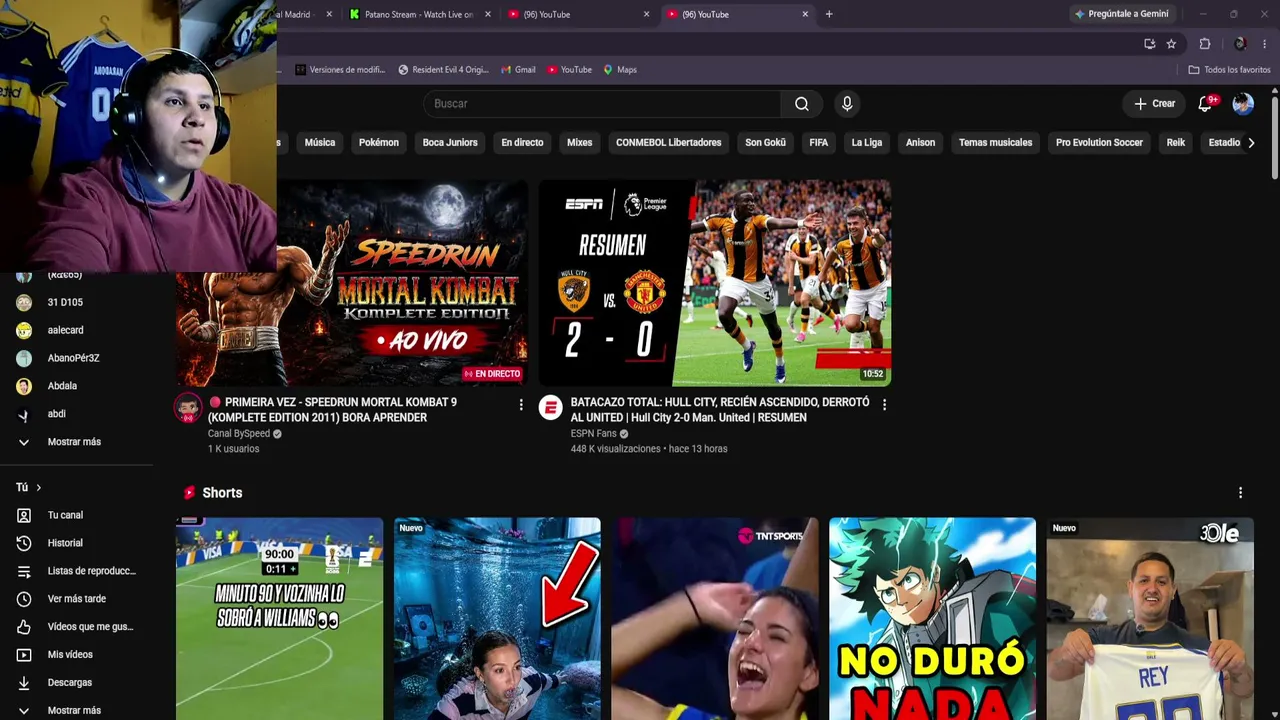Select the En directo filter chip
This screenshot has height=720, width=1280.
point(522,143)
